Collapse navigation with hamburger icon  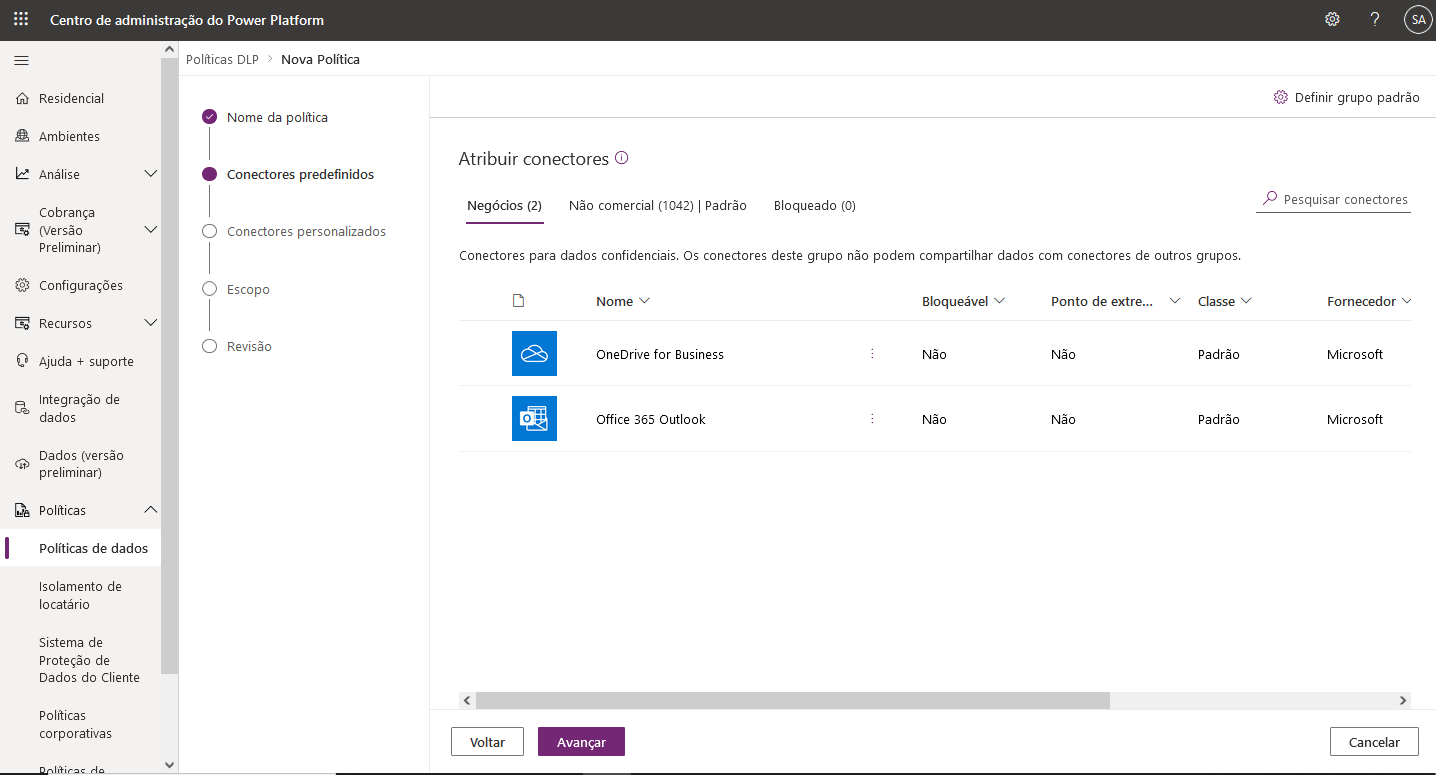click(21, 61)
